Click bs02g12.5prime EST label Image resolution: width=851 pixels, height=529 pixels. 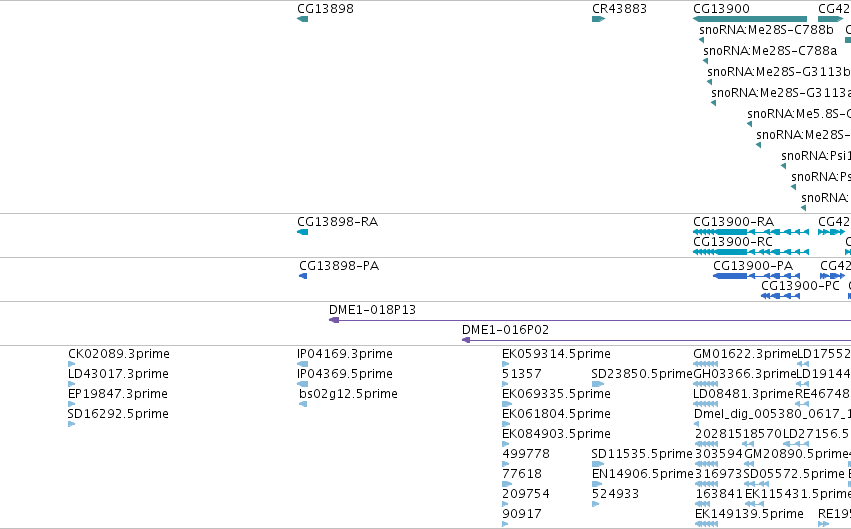pos(348,394)
